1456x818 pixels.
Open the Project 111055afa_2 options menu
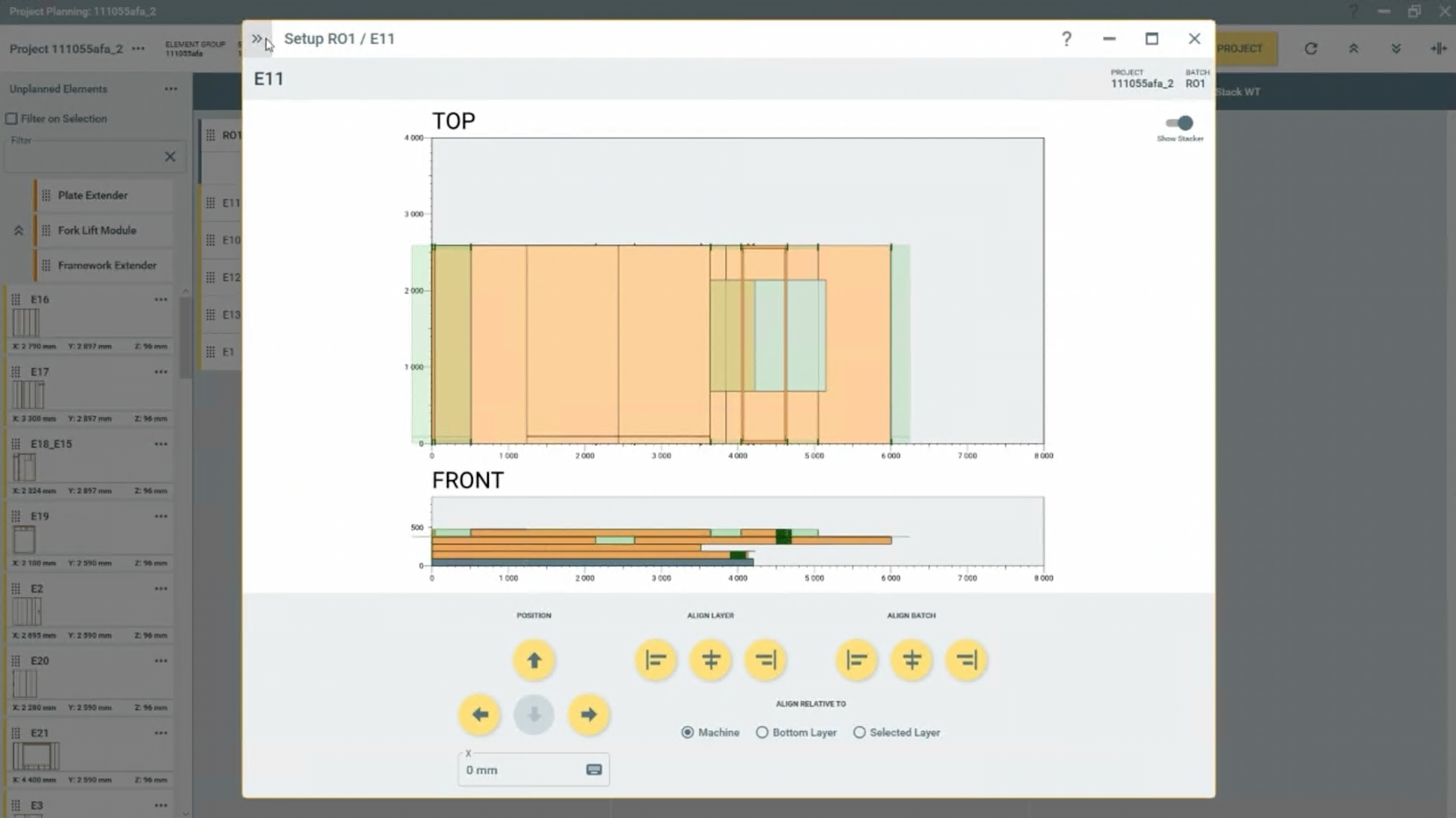(x=139, y=48)
